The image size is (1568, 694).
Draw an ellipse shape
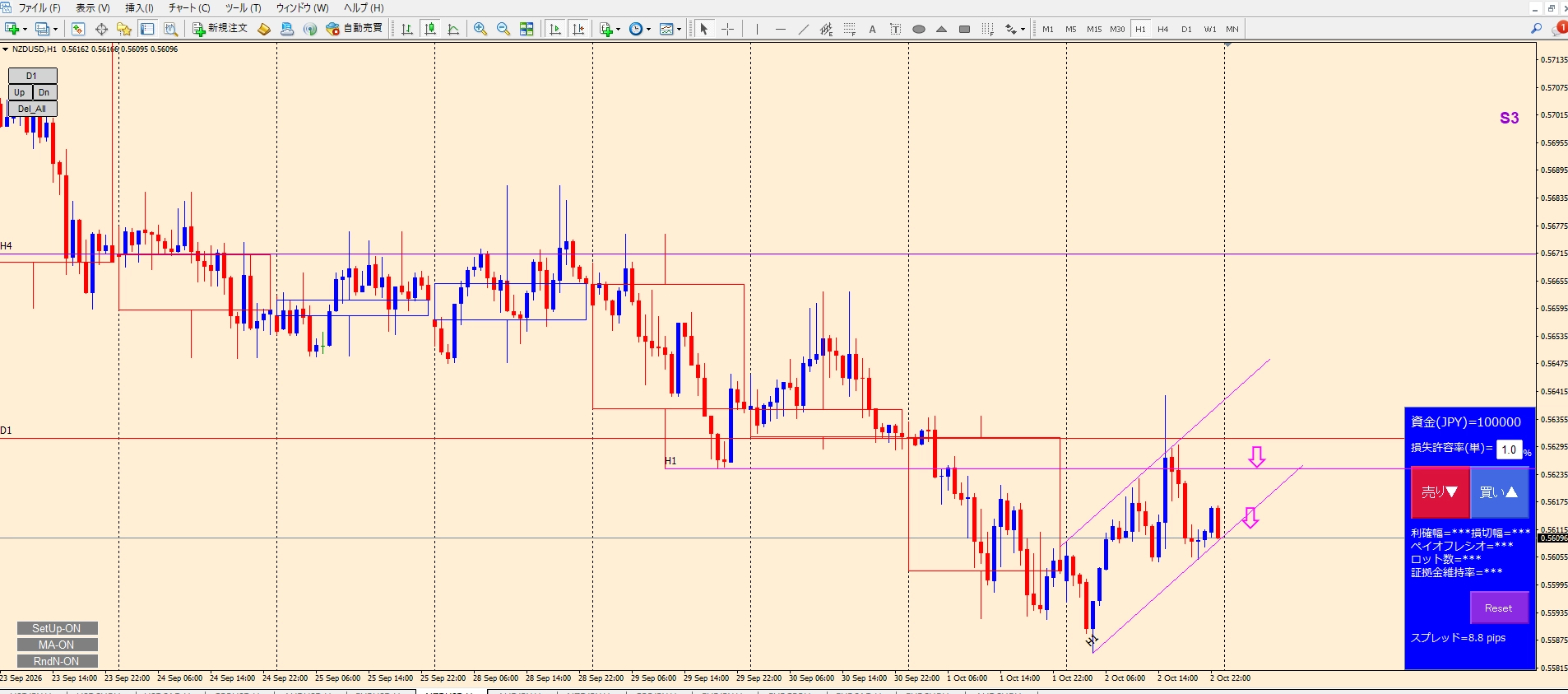919,29
